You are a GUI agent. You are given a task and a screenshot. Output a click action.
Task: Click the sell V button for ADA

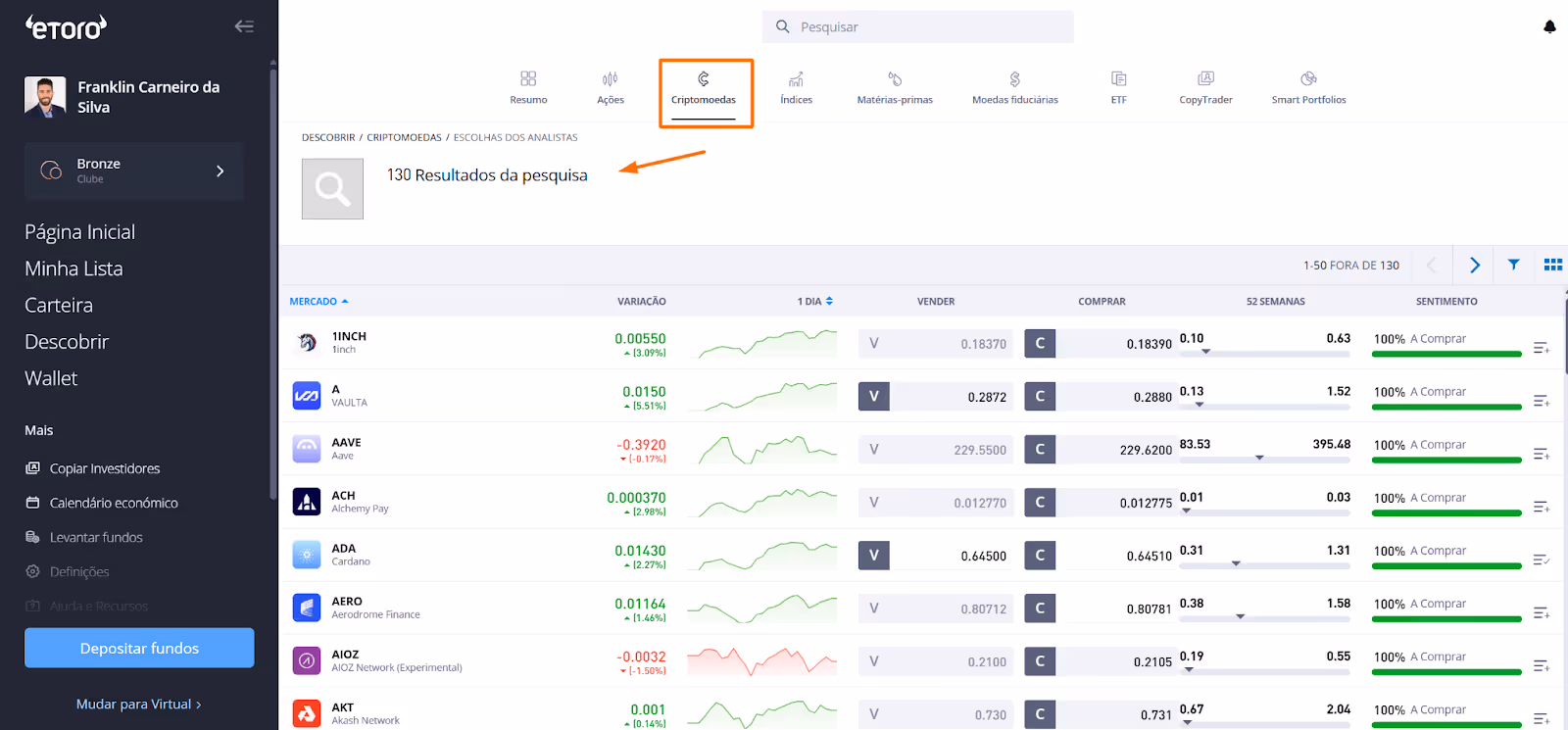874,556
